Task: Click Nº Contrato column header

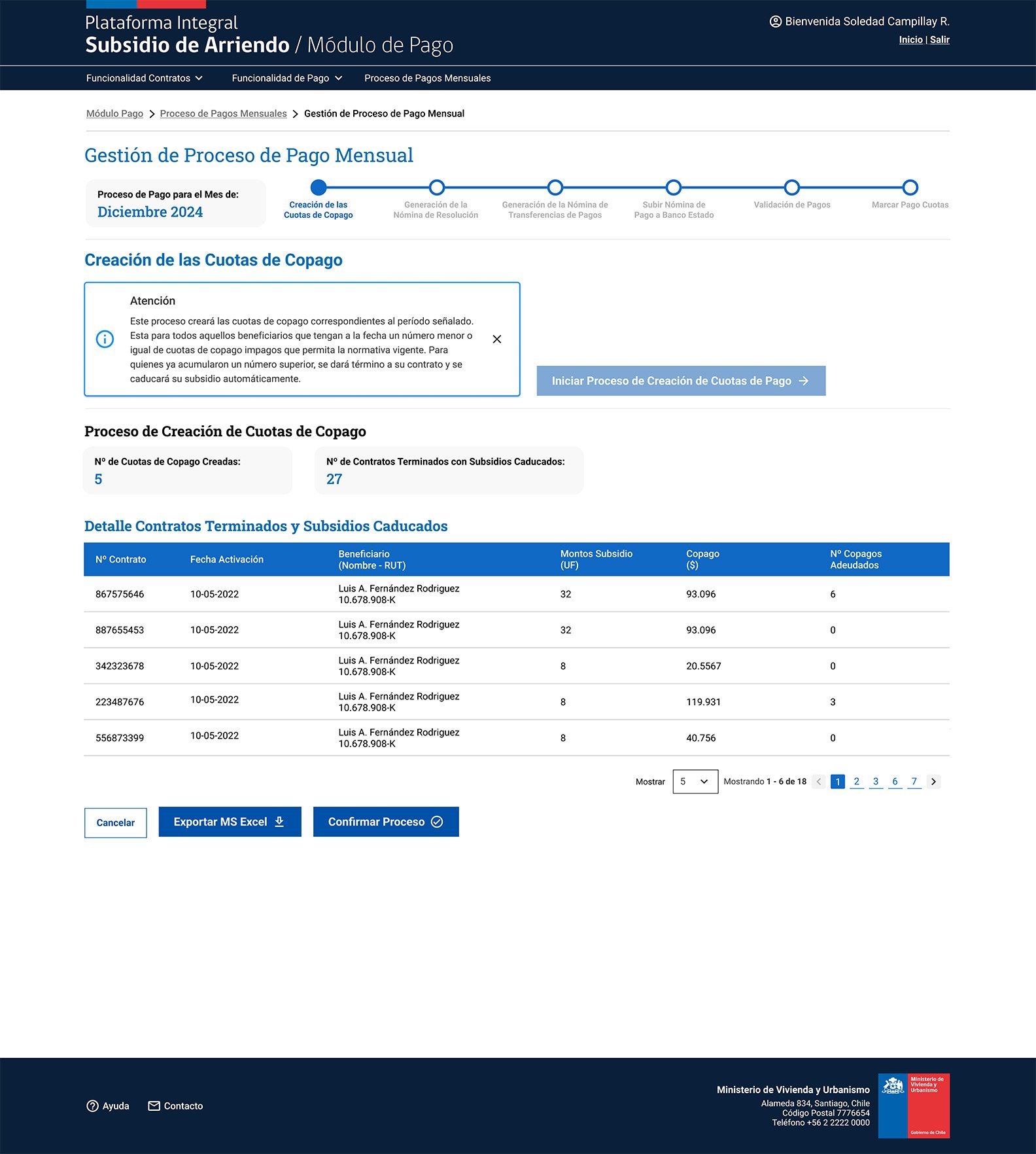Action: coord(121,559)
